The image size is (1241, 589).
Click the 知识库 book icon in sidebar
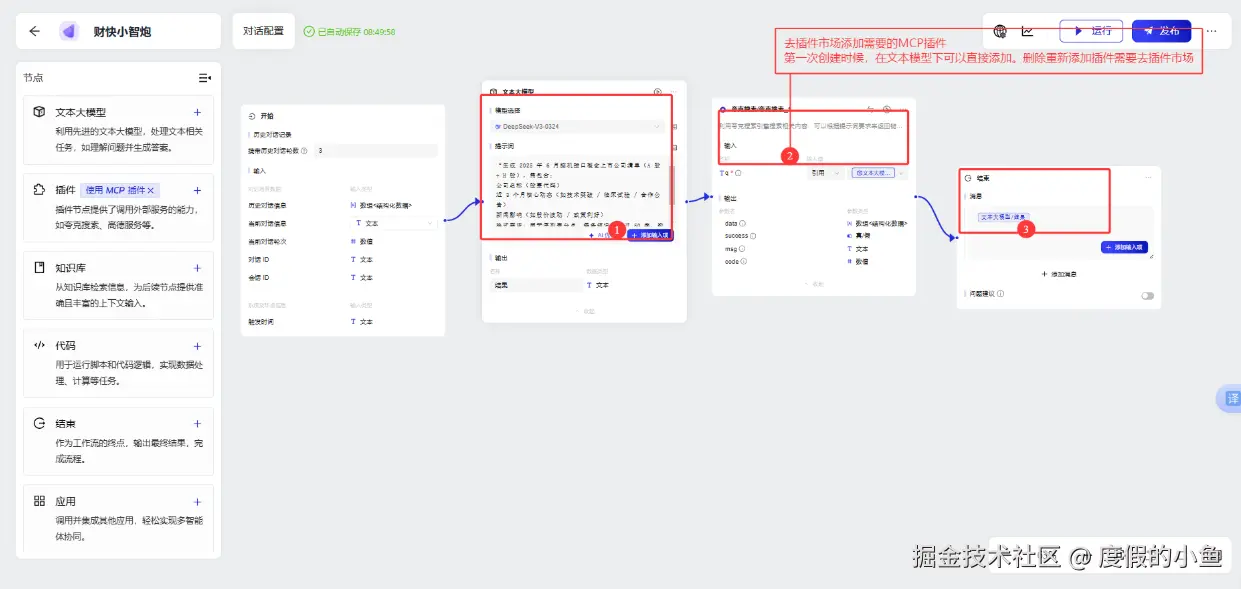39,268
